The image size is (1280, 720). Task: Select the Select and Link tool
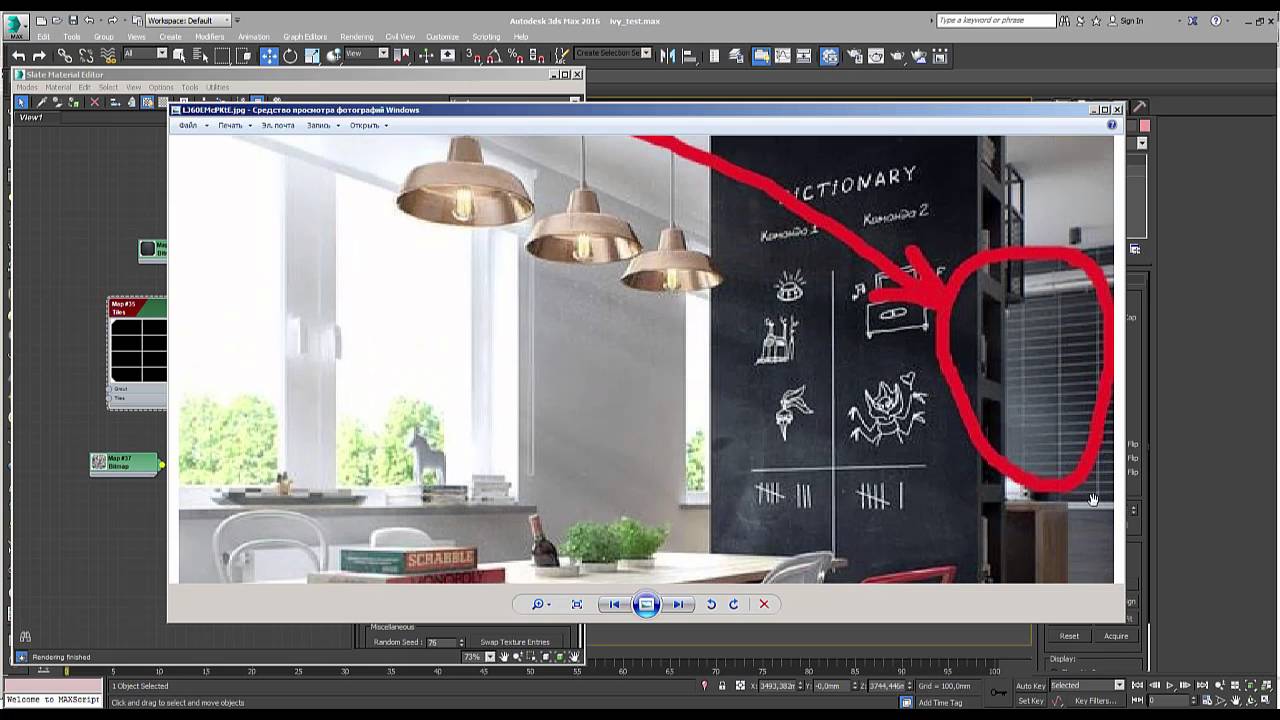coord(64,56)
